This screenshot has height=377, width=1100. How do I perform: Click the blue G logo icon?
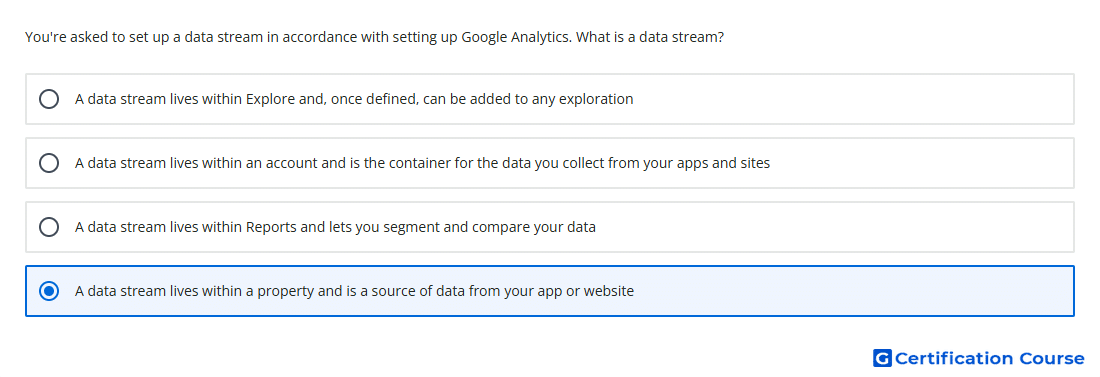pyautogui.click(x=882, y=358)
